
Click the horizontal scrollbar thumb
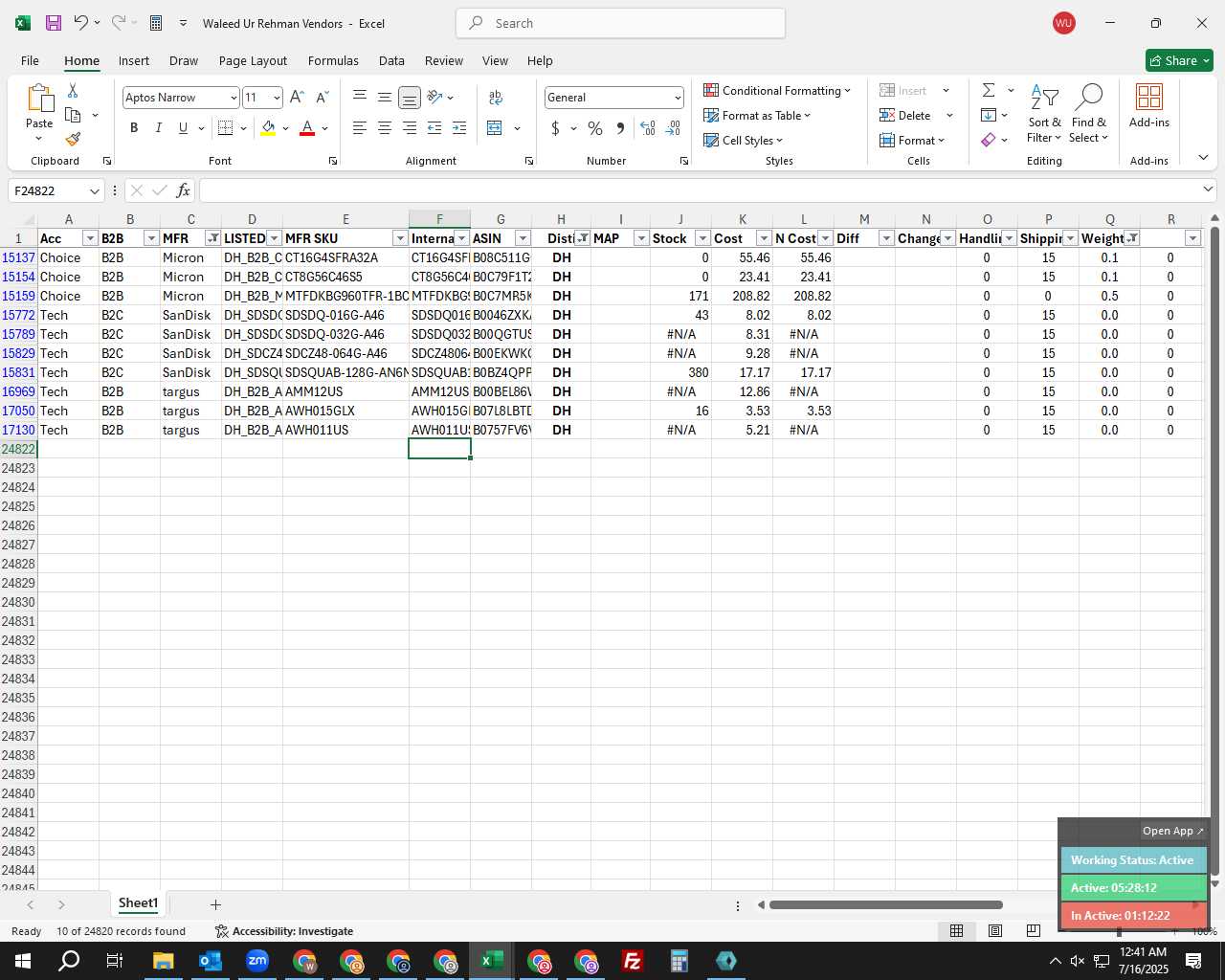click(885, 904)
